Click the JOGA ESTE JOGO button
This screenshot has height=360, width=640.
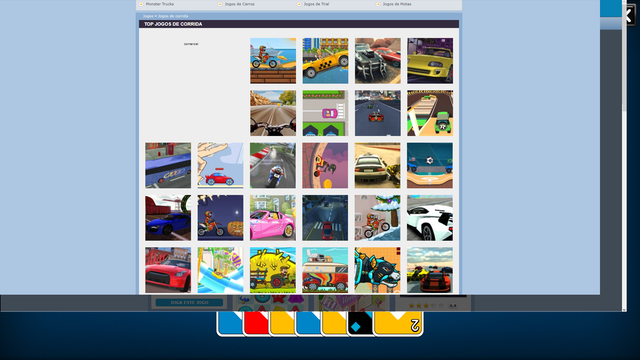[189, 302]
